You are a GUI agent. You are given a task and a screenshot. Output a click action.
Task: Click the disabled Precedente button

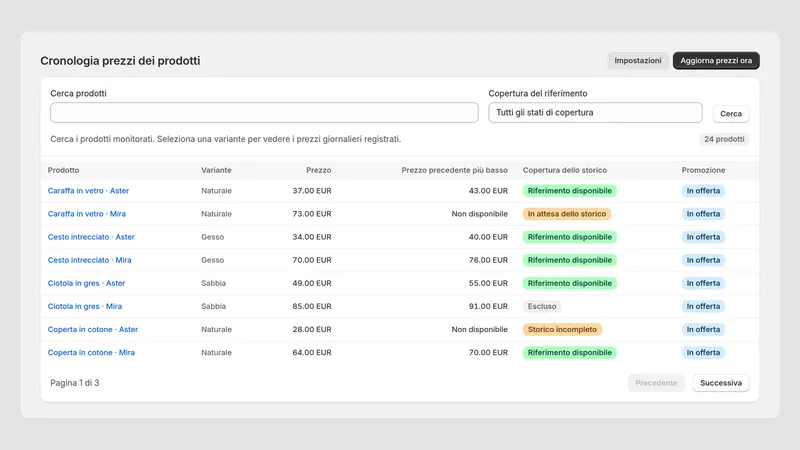pyautogui.click(x=656, y=383)
